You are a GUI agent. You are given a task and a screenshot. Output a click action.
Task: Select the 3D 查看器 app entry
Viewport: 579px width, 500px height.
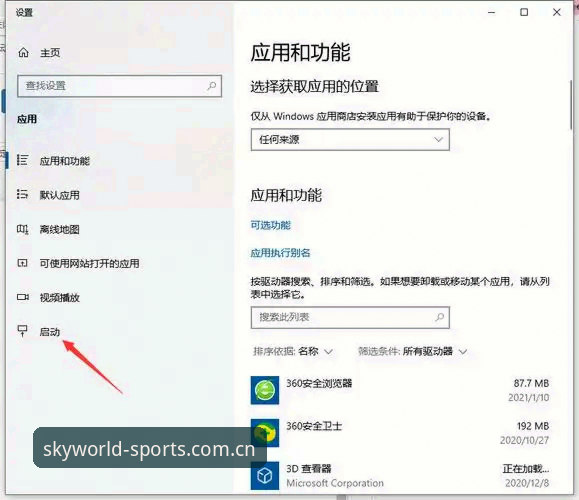pos(400,476)
